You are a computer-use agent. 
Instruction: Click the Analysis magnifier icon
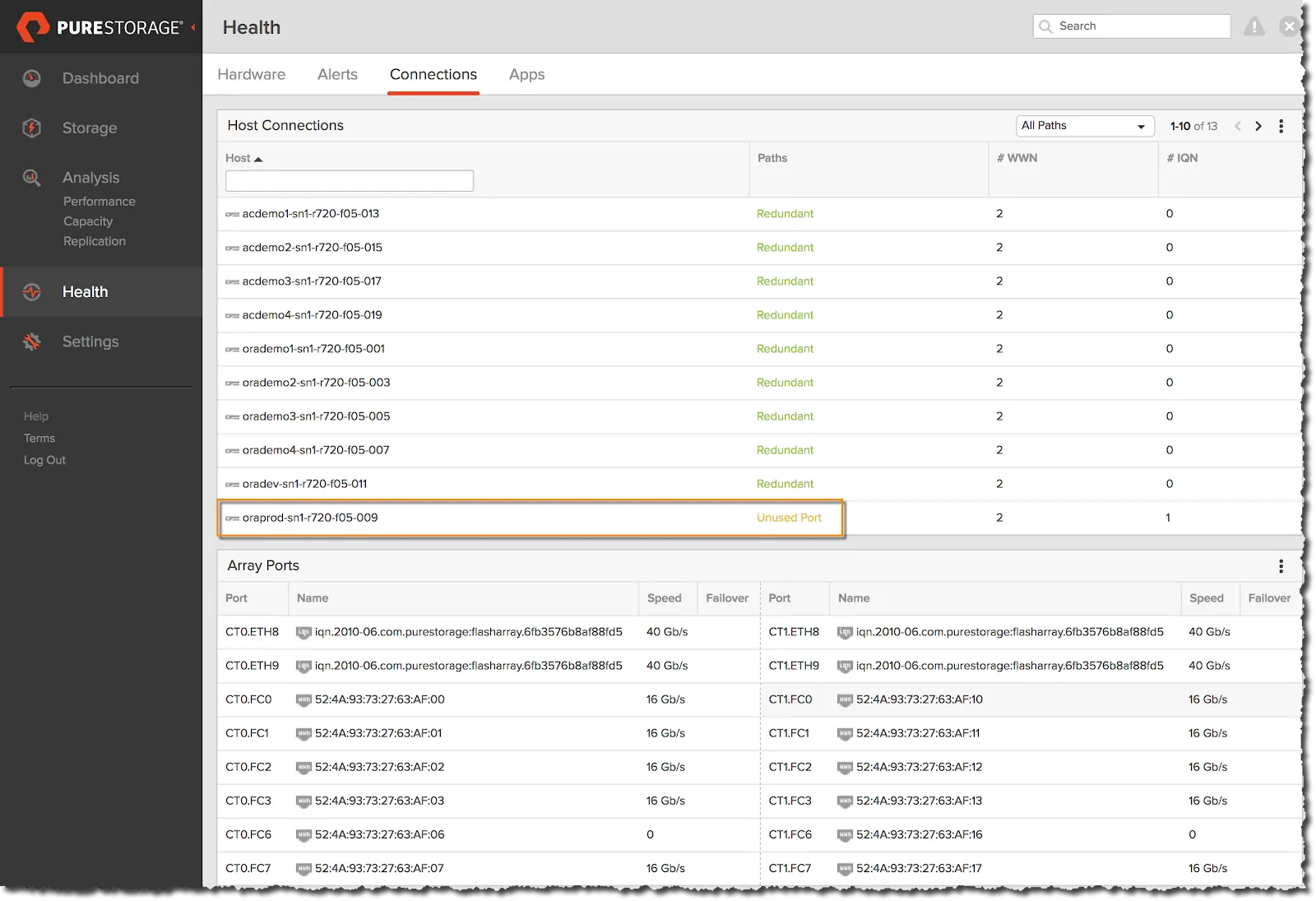click(x=32, y=177)
